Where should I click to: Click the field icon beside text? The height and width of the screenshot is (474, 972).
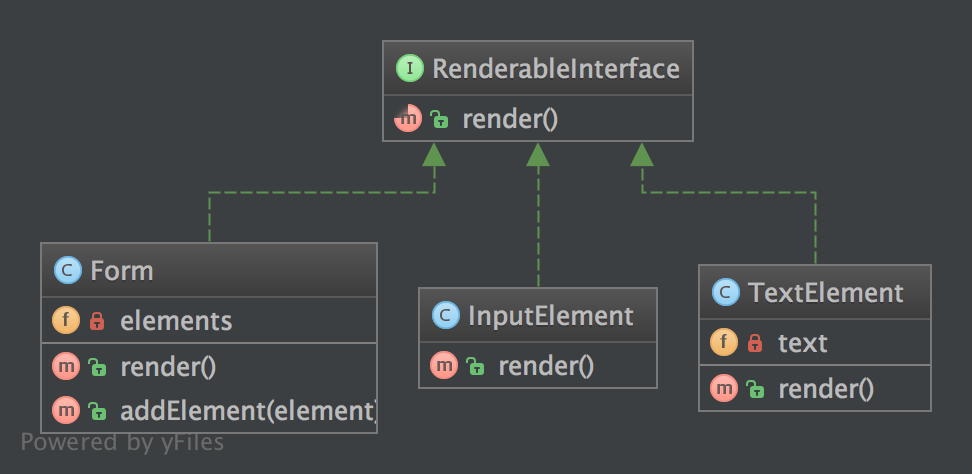[725, 343]
